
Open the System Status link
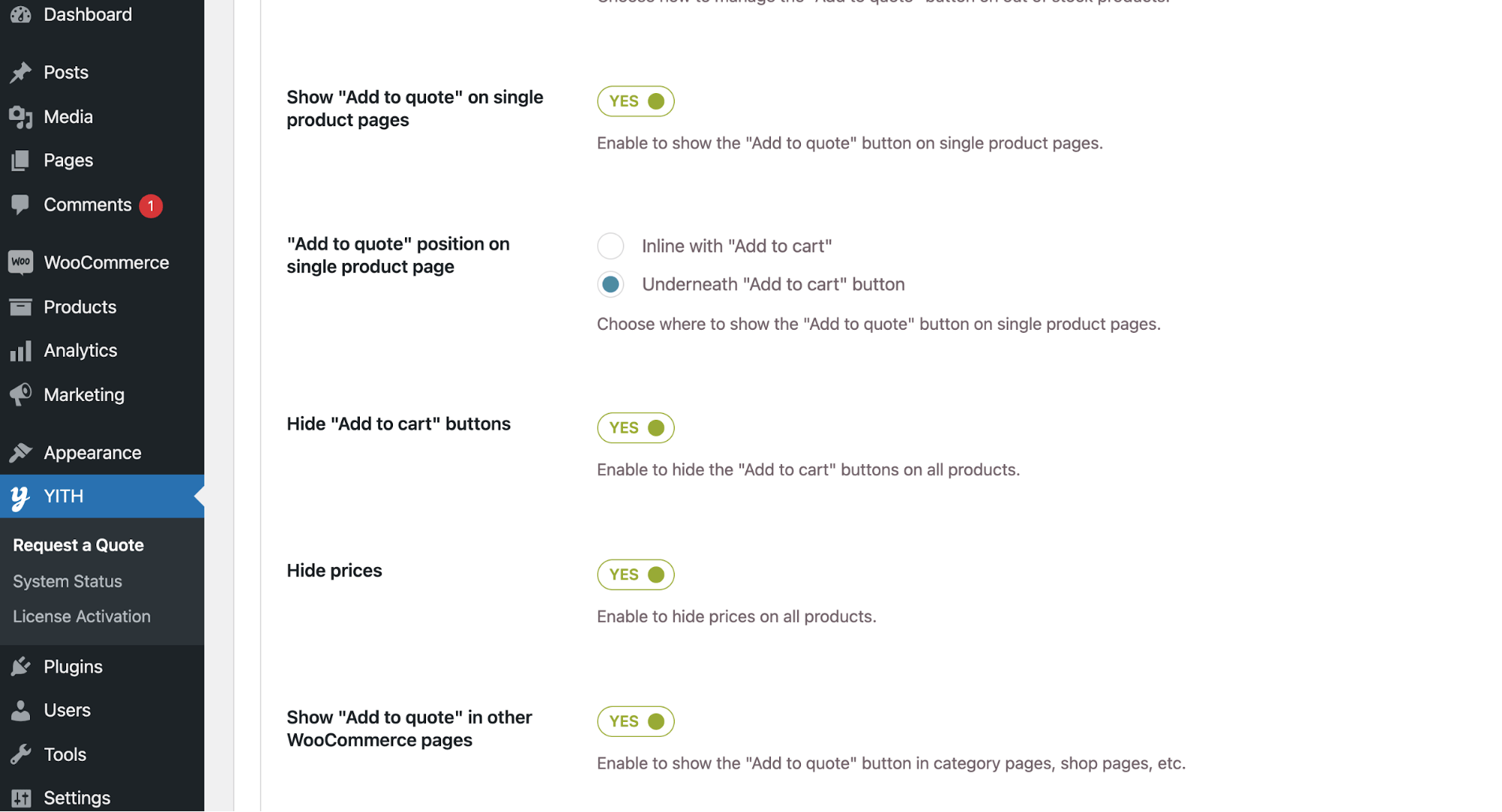tap(67, 581)
